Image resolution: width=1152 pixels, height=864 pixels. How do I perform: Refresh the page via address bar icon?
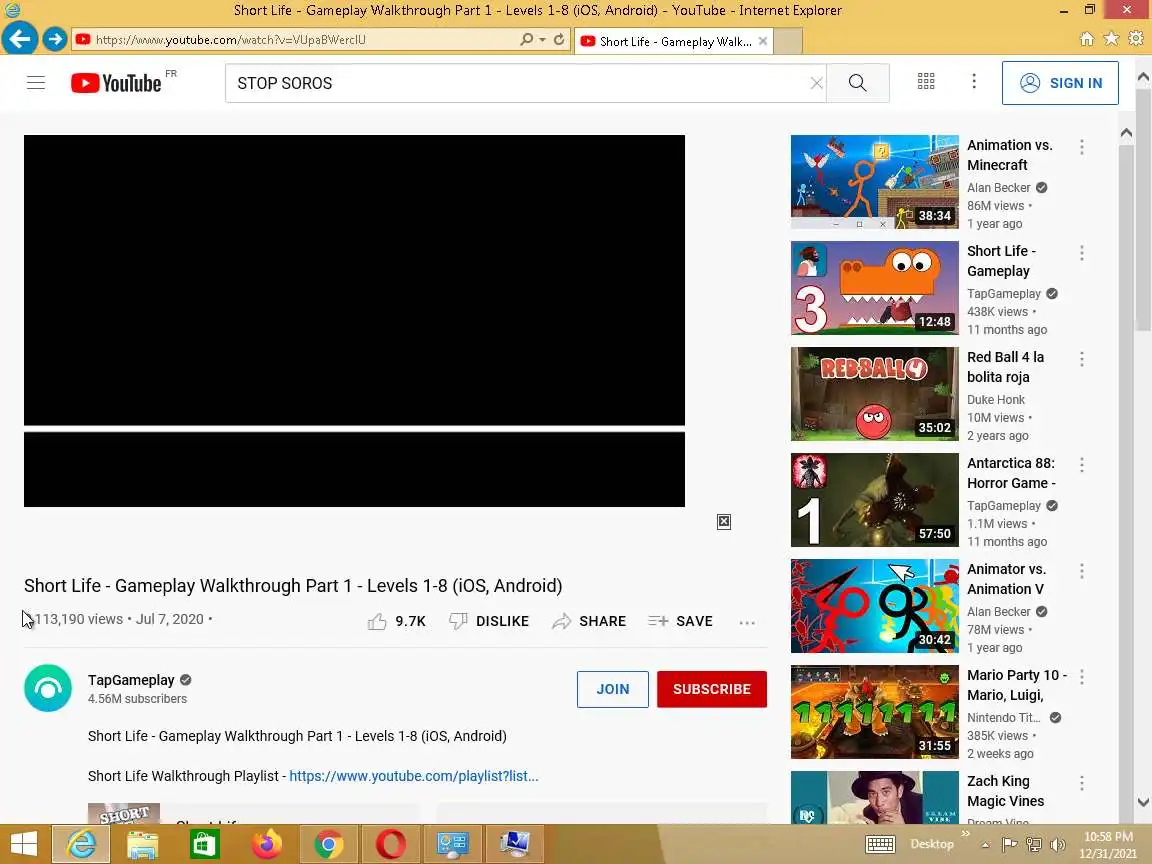tap(559, 40)
